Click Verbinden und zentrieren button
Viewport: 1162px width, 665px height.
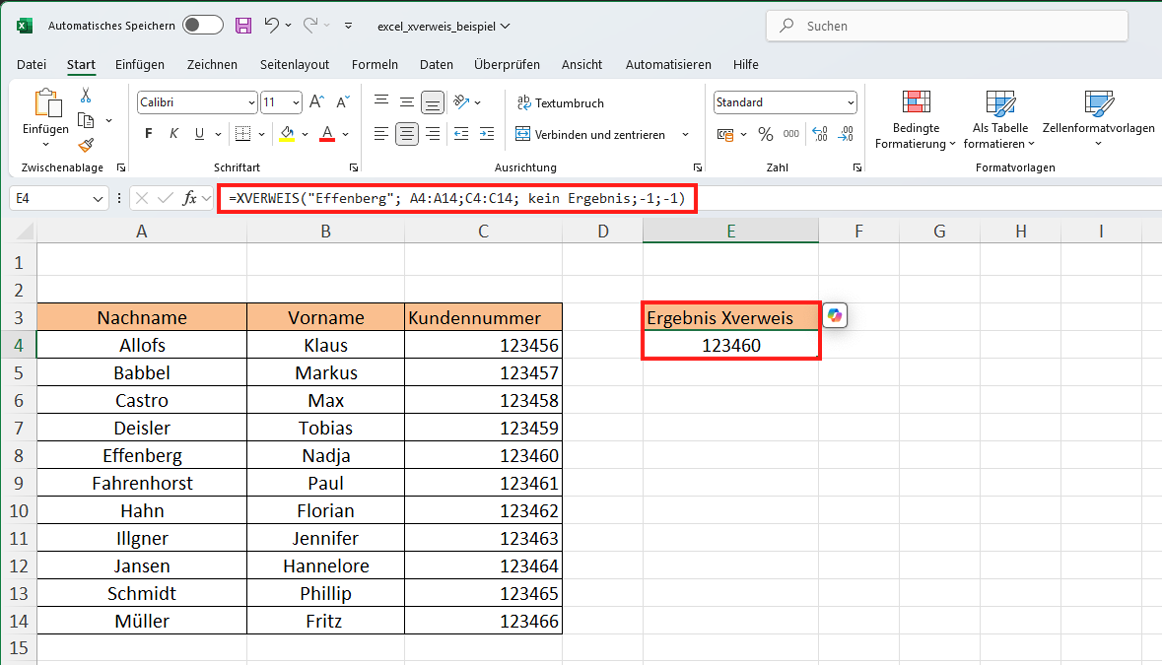(591, 134)
